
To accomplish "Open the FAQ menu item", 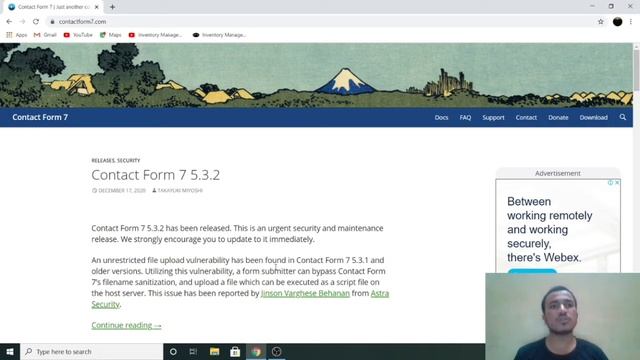I will pyautogui.click(x=465, y=118).
